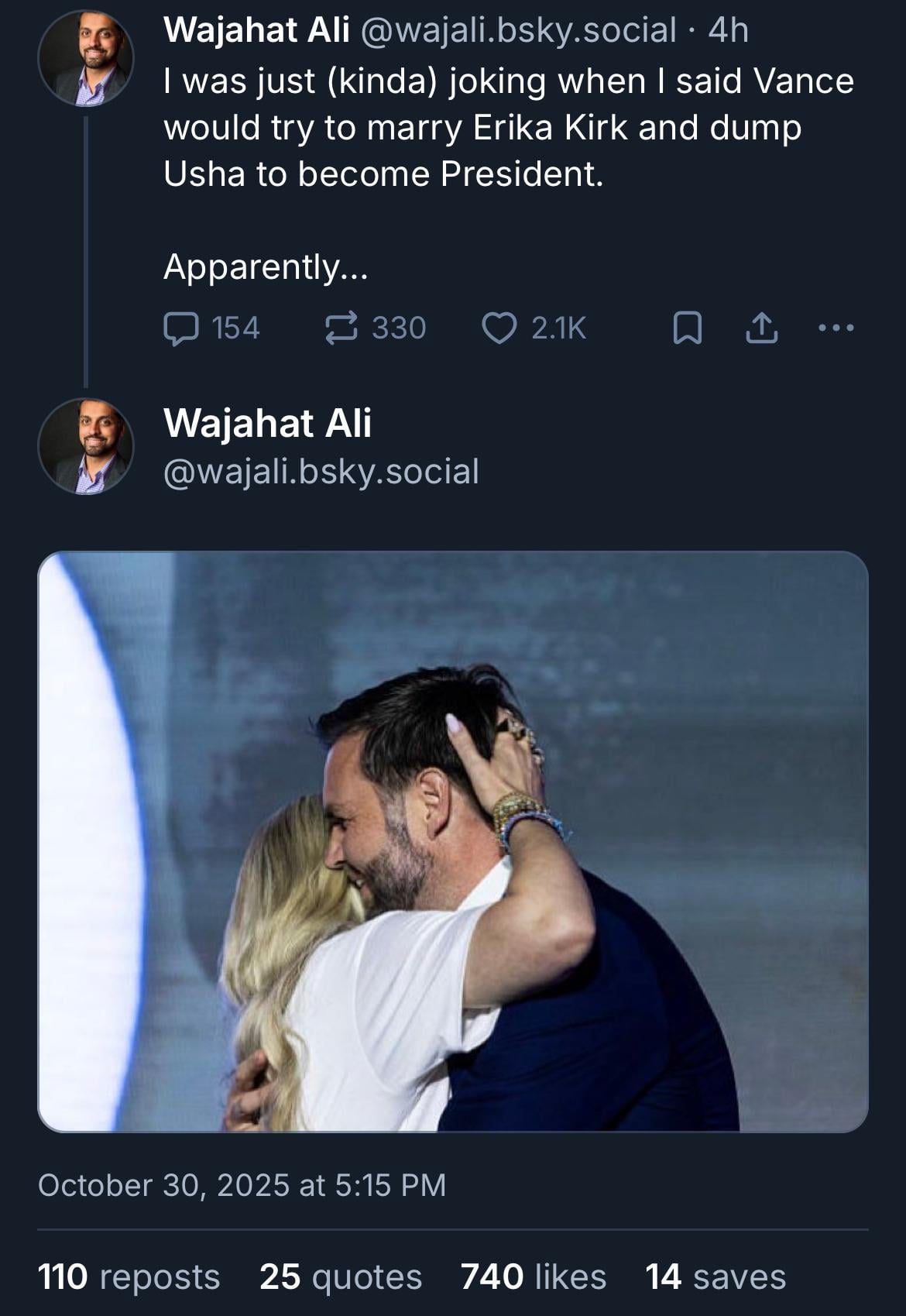View the 25 quotes list

click(x=341, y=1276)
